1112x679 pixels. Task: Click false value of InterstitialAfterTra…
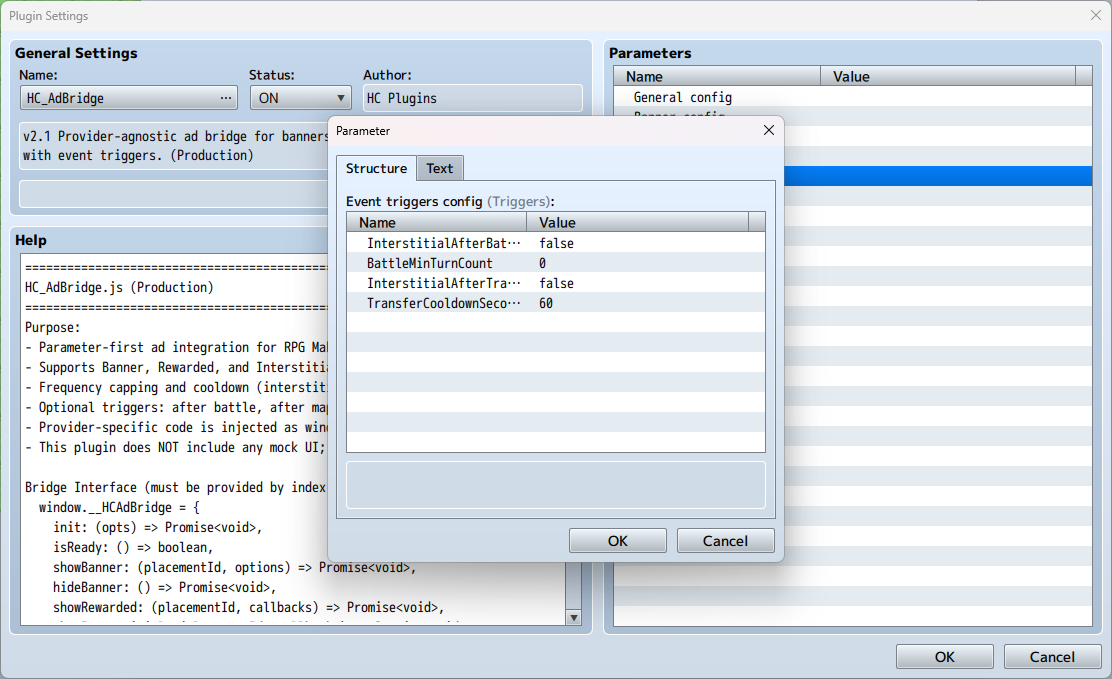point(556,283)
